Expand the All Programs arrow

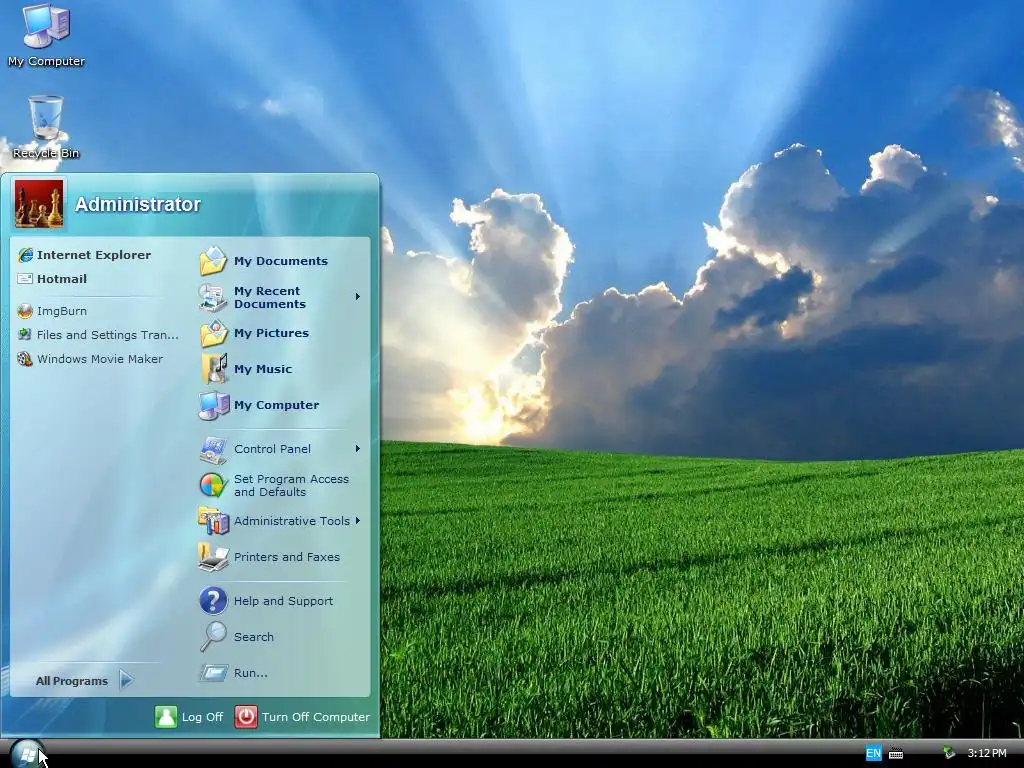tap(126, 680)
